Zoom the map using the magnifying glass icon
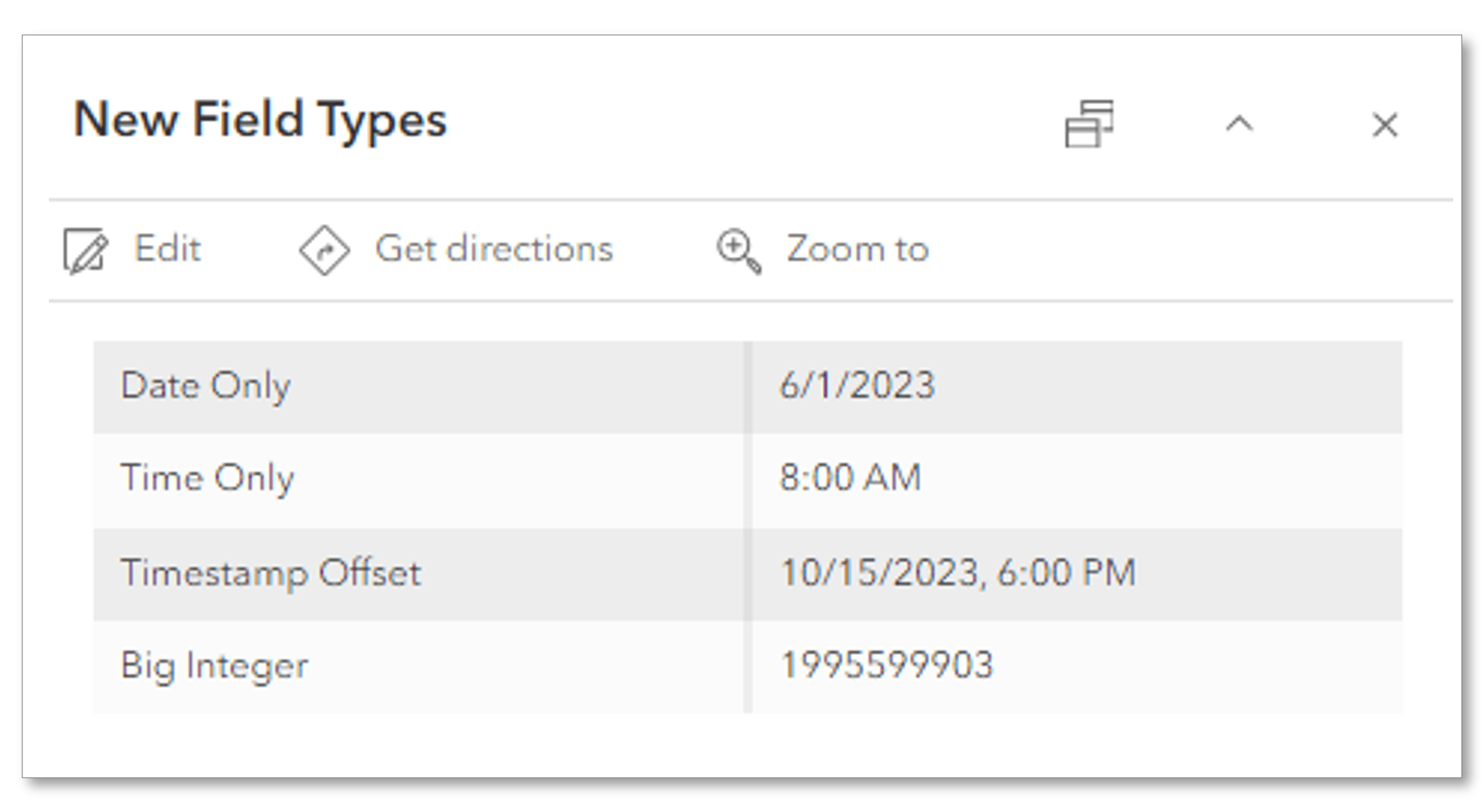The height and width of the screenshot is (812, 1484). tap(738, 251)
